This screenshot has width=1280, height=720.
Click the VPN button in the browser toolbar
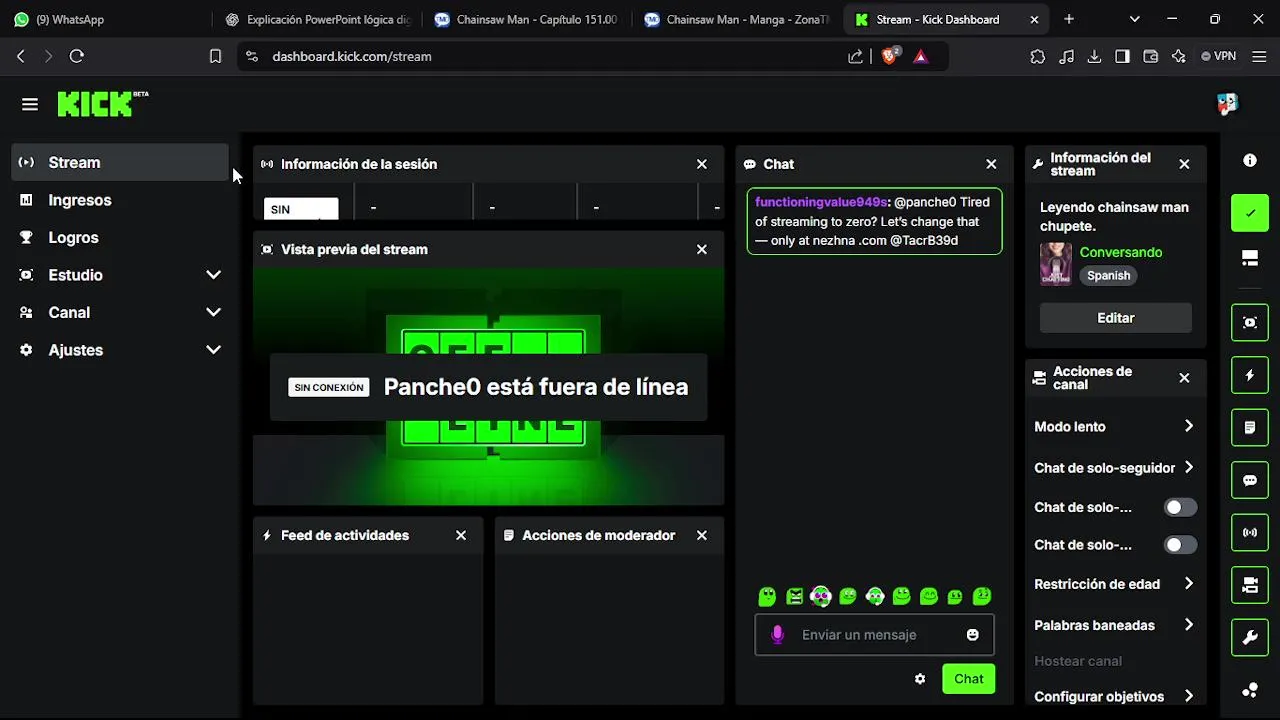(x=1219, y=56)
